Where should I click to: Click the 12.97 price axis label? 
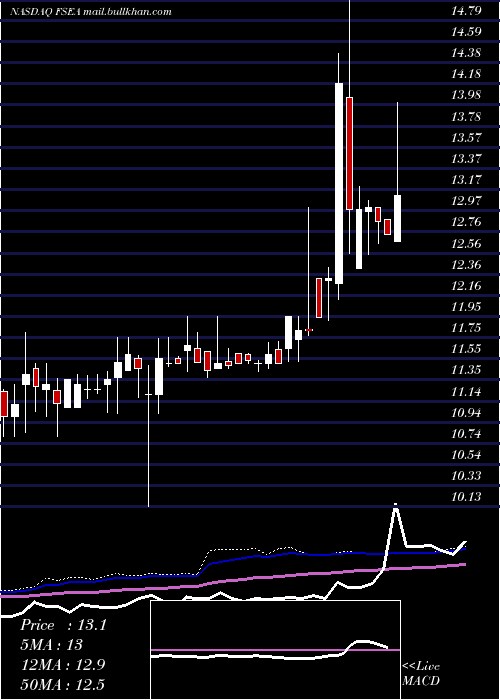point(466,201)
